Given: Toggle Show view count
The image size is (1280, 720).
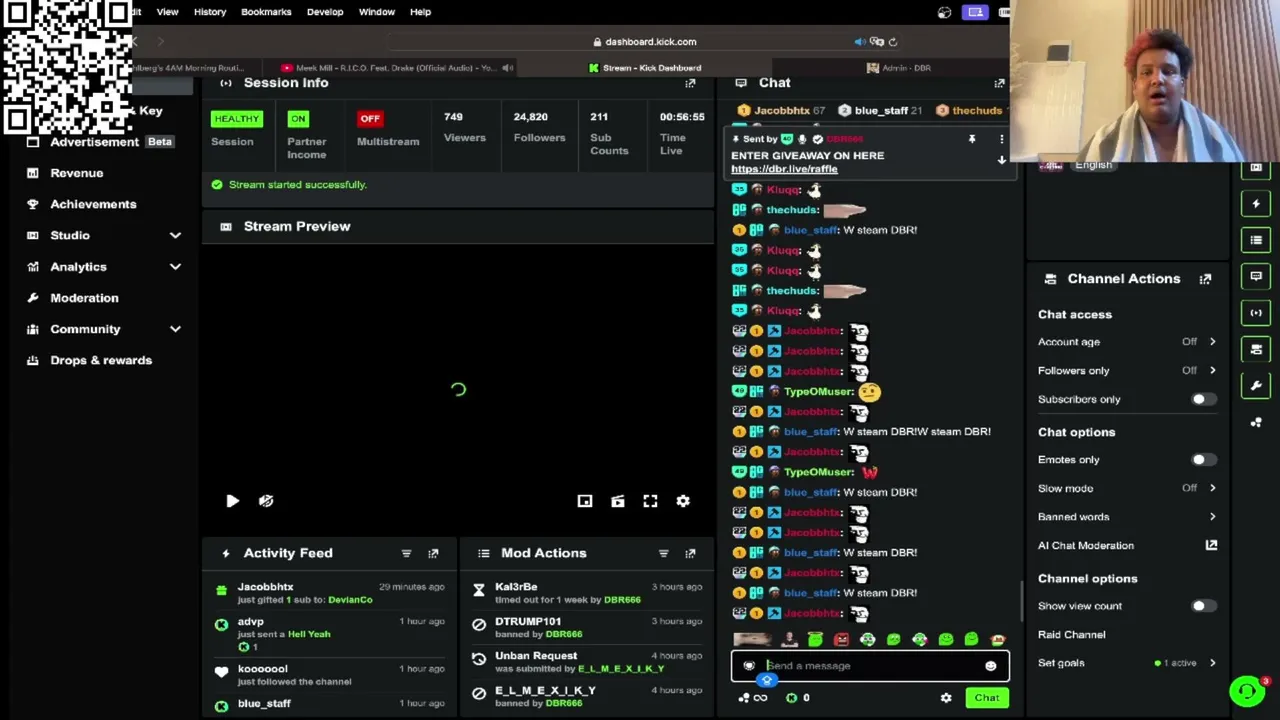Looking at the screenshot, I should coord(1203,606).
